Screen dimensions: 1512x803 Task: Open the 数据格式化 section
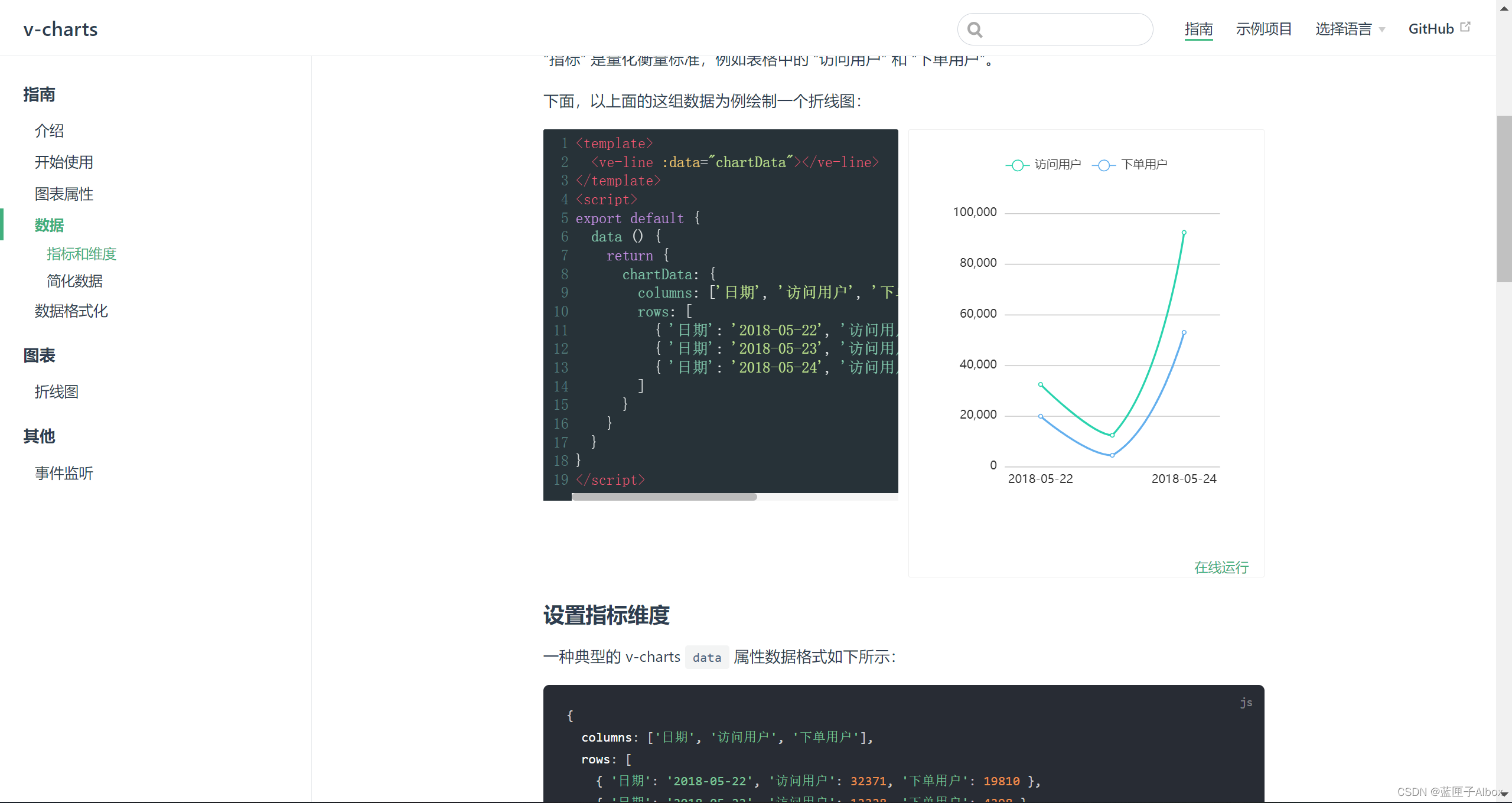click(71, 311)
